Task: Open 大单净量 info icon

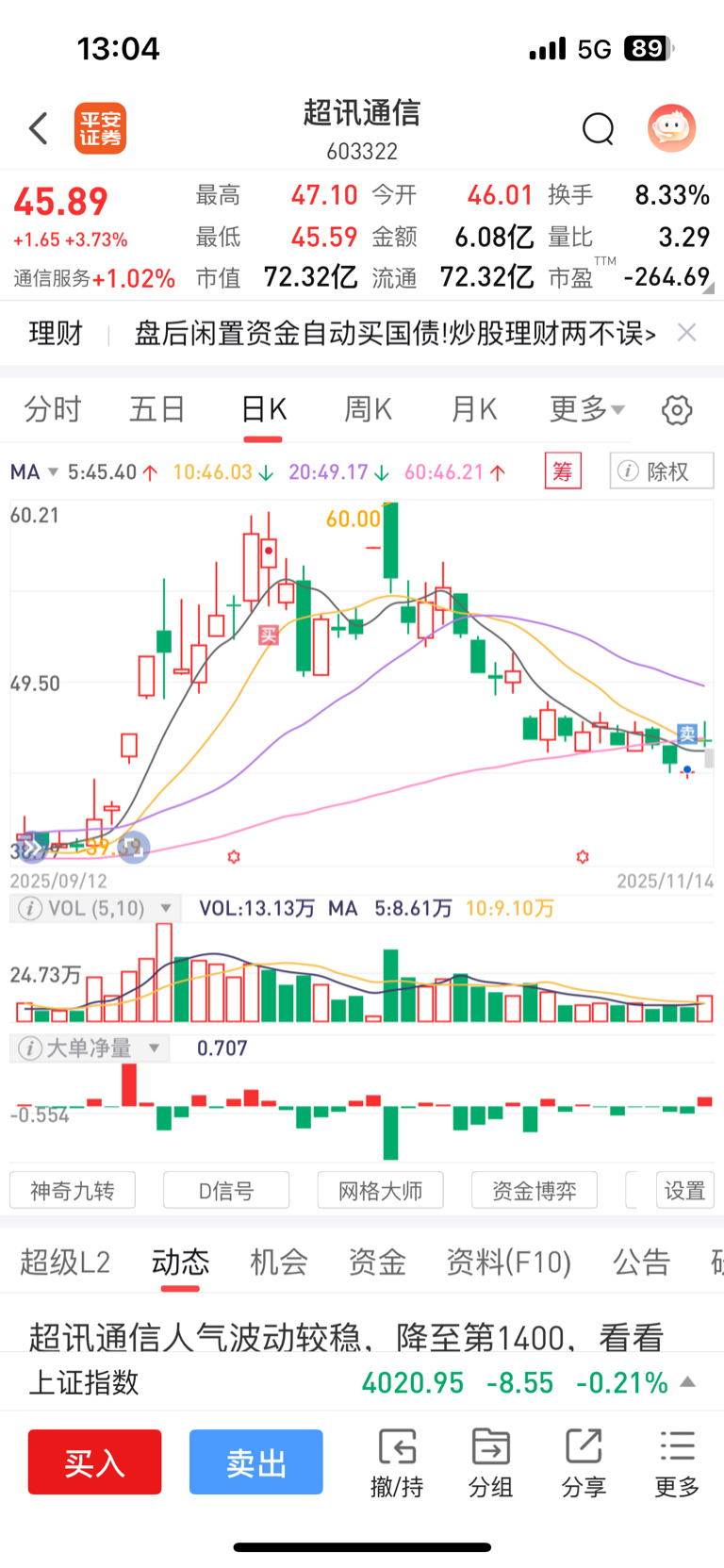Action: pos(30,1048)
